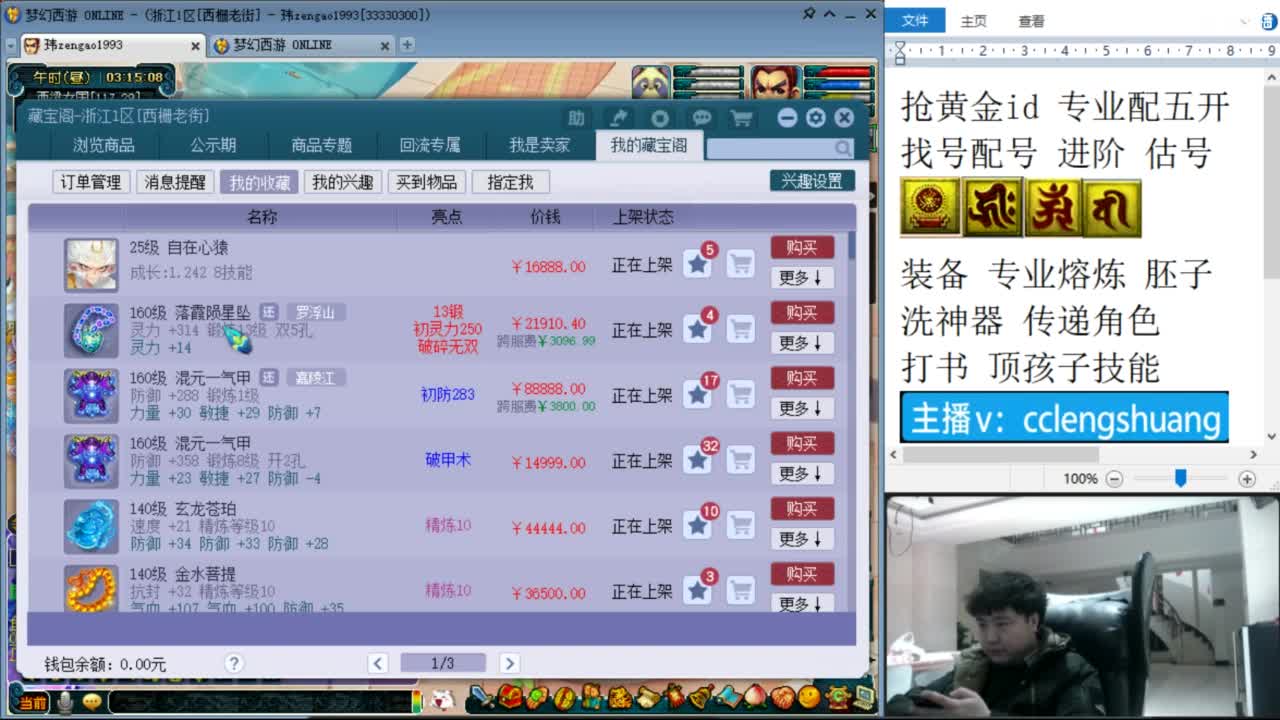Switch to the 公示期 tab
Viewport: 1280px width, 720px height.
[x=213, y=145]
